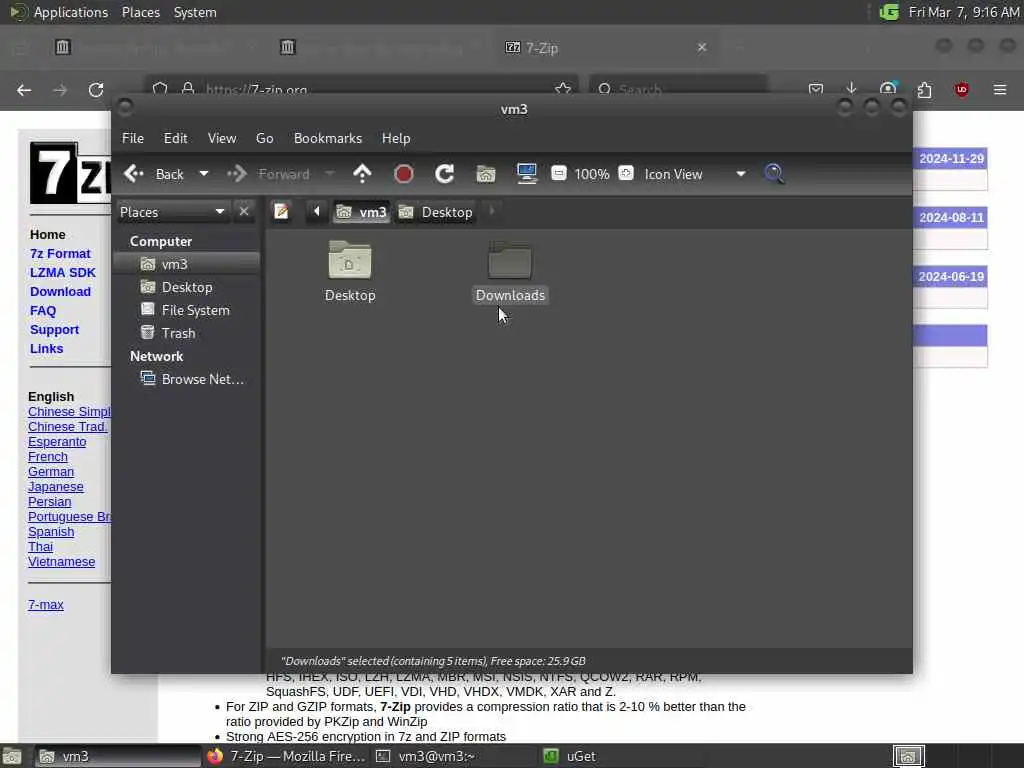Open the System menu in the top panel

pos(195,12)
